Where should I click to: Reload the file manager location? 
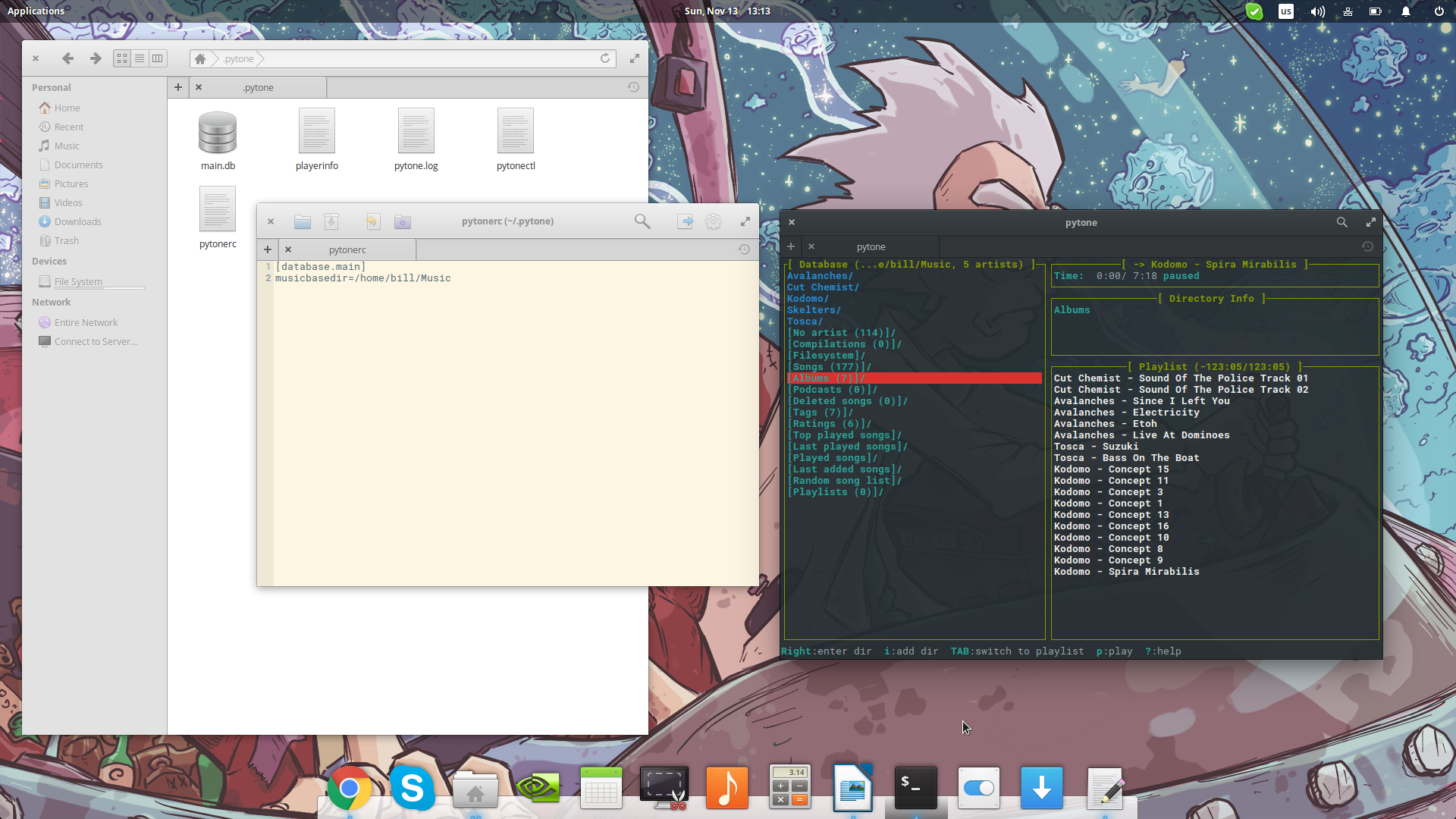(605, 58)
